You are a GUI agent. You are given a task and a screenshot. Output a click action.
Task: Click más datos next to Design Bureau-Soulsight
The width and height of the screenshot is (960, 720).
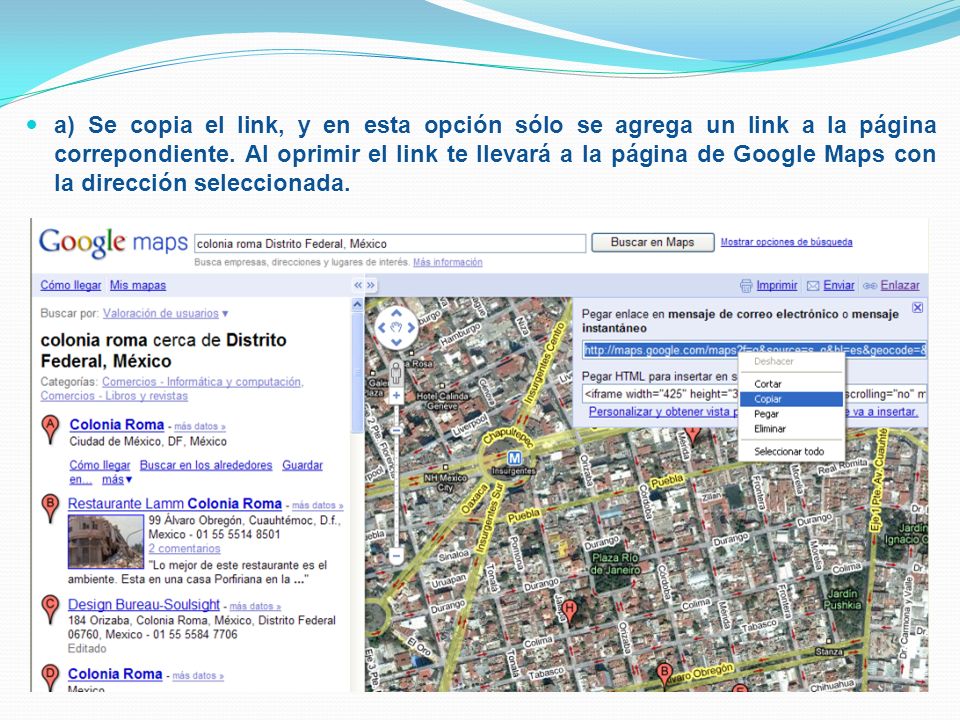[255, 606]
